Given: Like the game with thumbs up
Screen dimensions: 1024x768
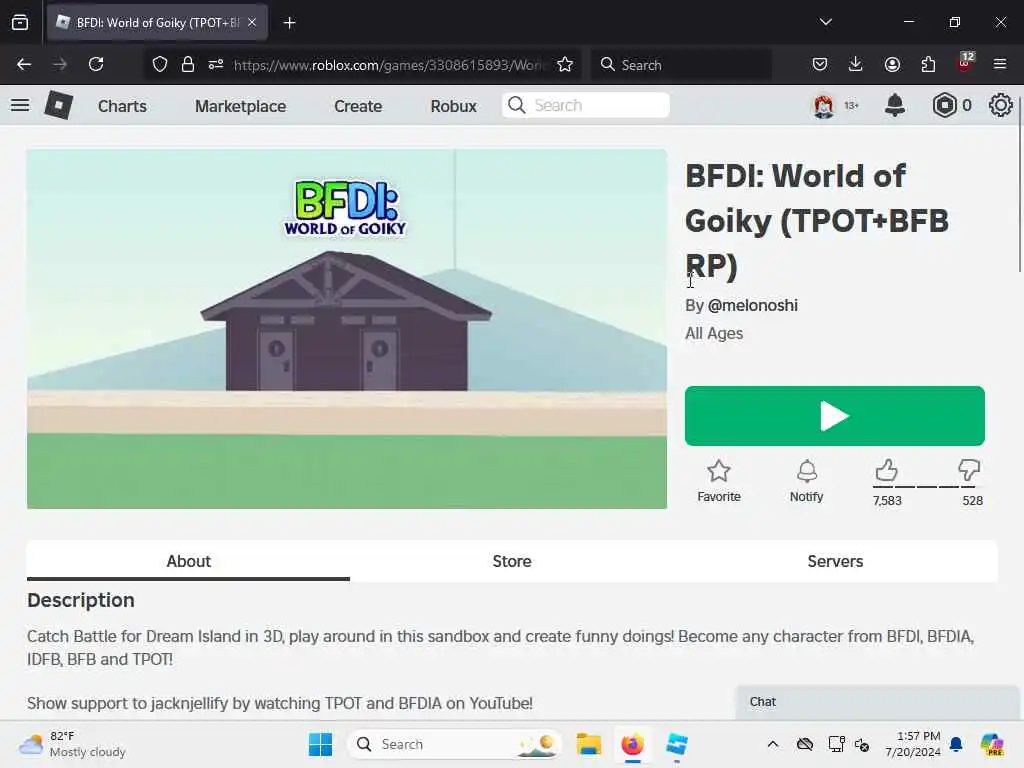Looking at the screenshot, I should (x=886, y=470).
